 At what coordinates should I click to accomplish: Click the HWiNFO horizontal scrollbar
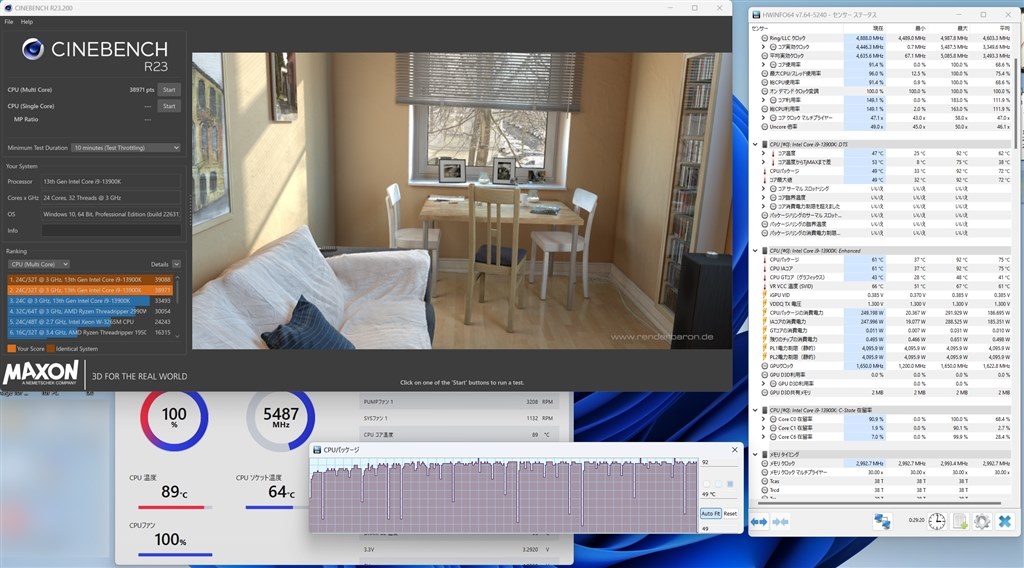coord(879,503)
